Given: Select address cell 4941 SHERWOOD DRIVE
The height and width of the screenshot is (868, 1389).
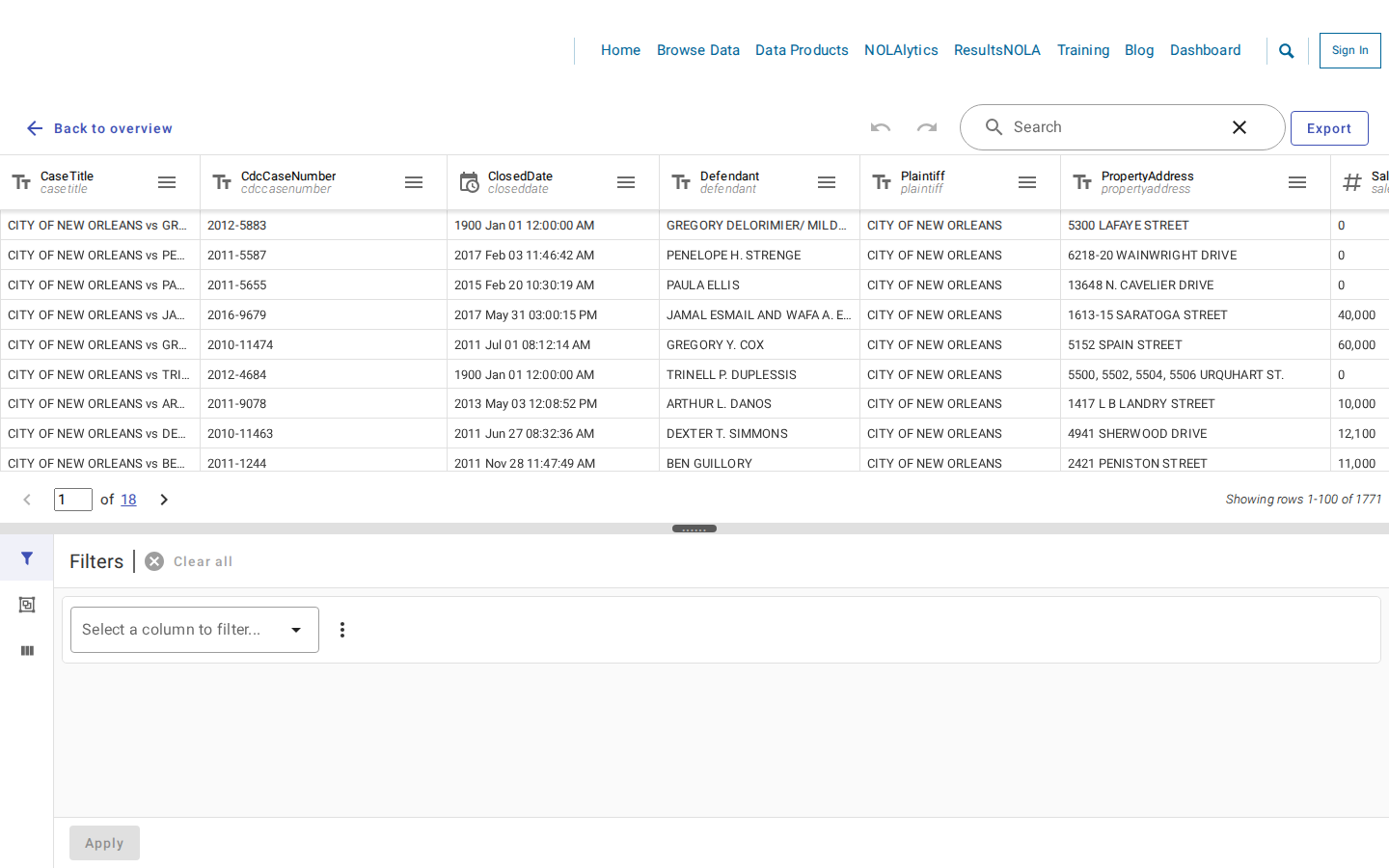Looking at the screenshot, I should 1195,434.
